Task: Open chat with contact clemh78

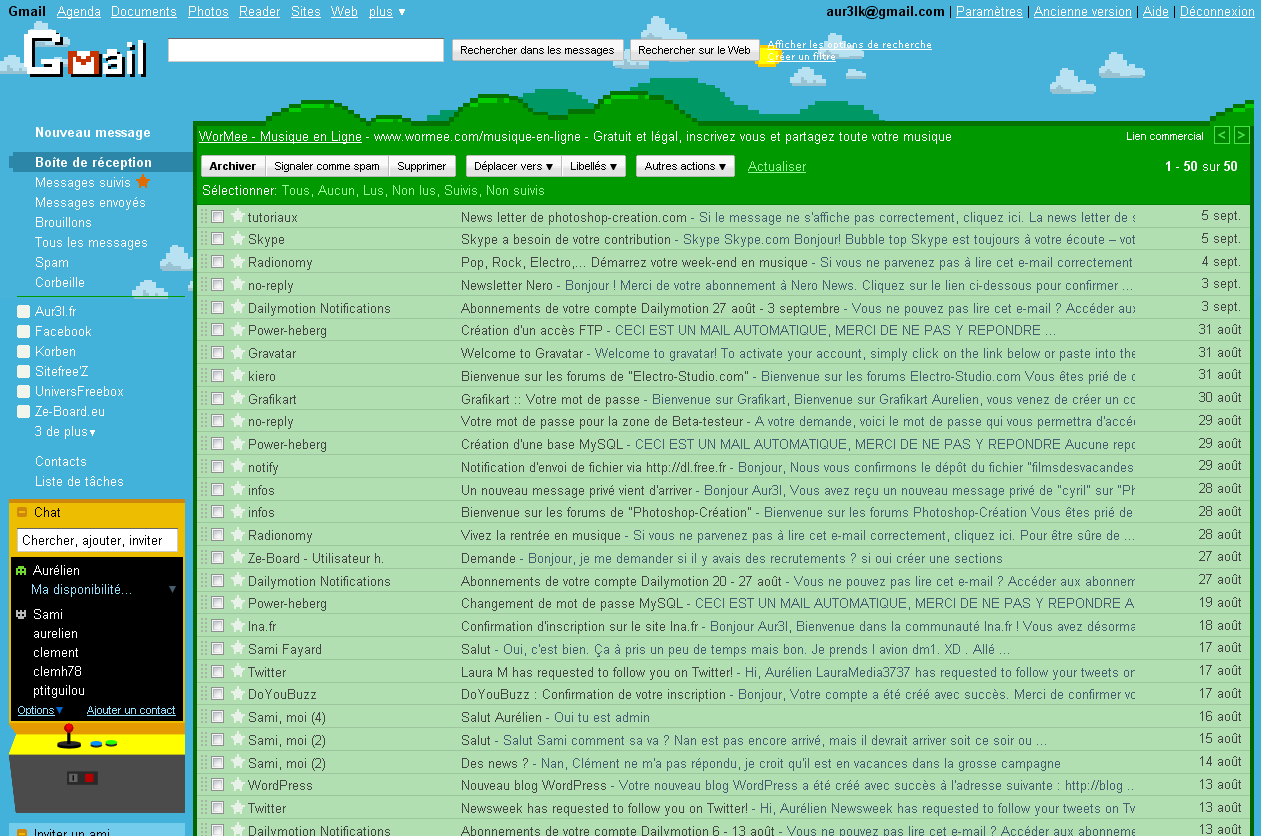Action: tap(57, 671)
